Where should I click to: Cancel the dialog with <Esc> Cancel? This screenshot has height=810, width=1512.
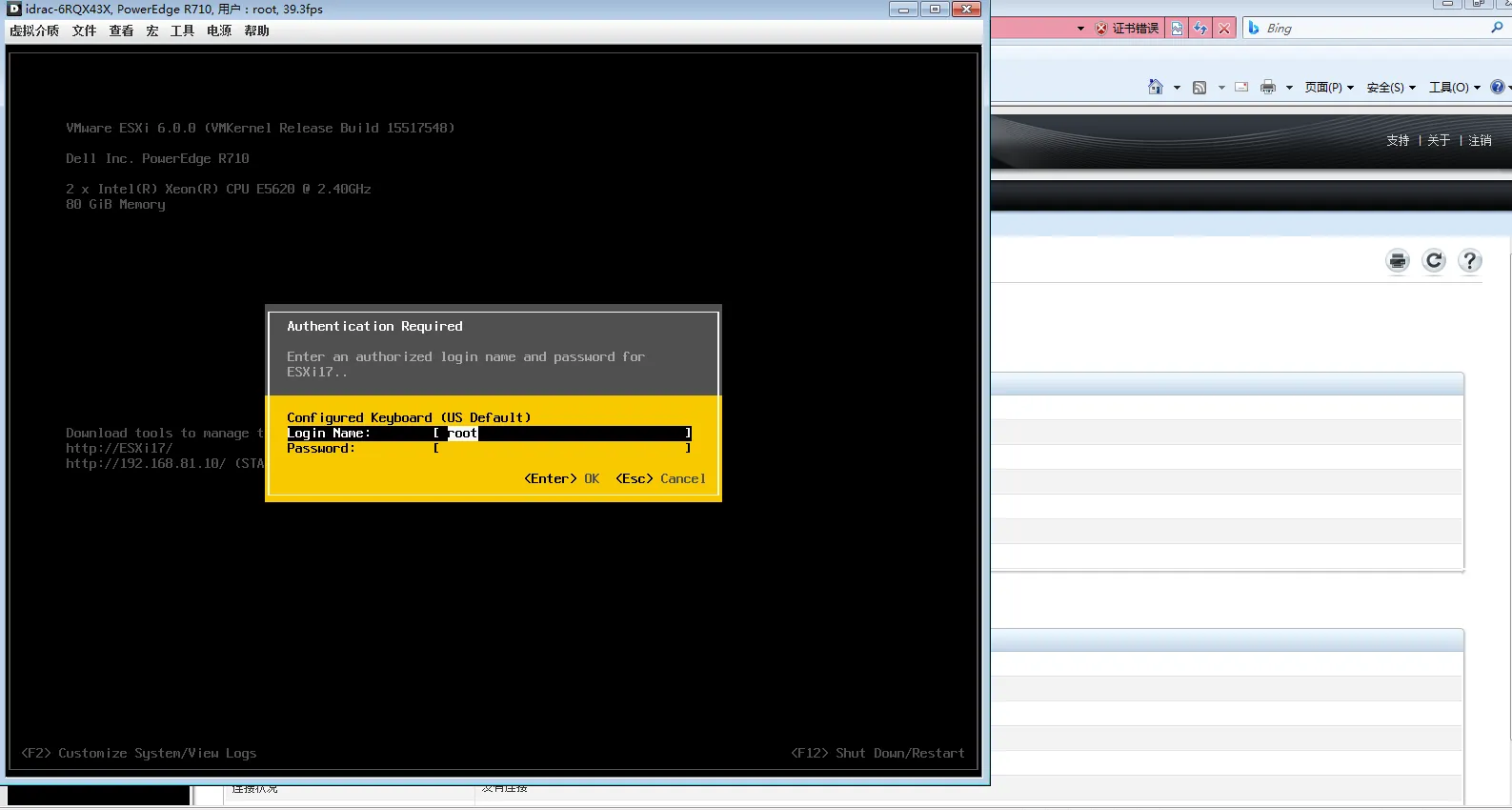tap(660, 478)
